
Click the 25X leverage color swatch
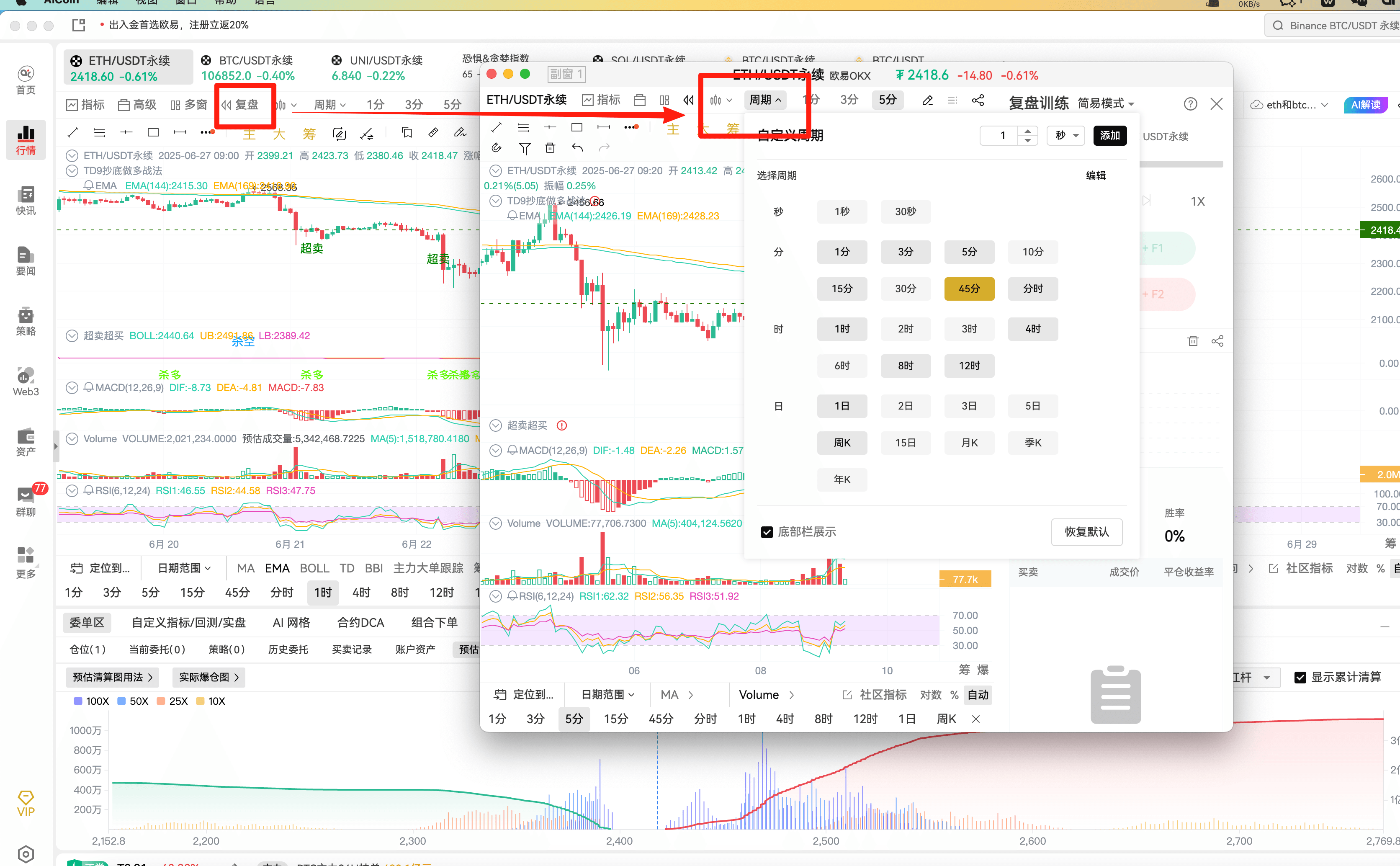coord(161,701)
